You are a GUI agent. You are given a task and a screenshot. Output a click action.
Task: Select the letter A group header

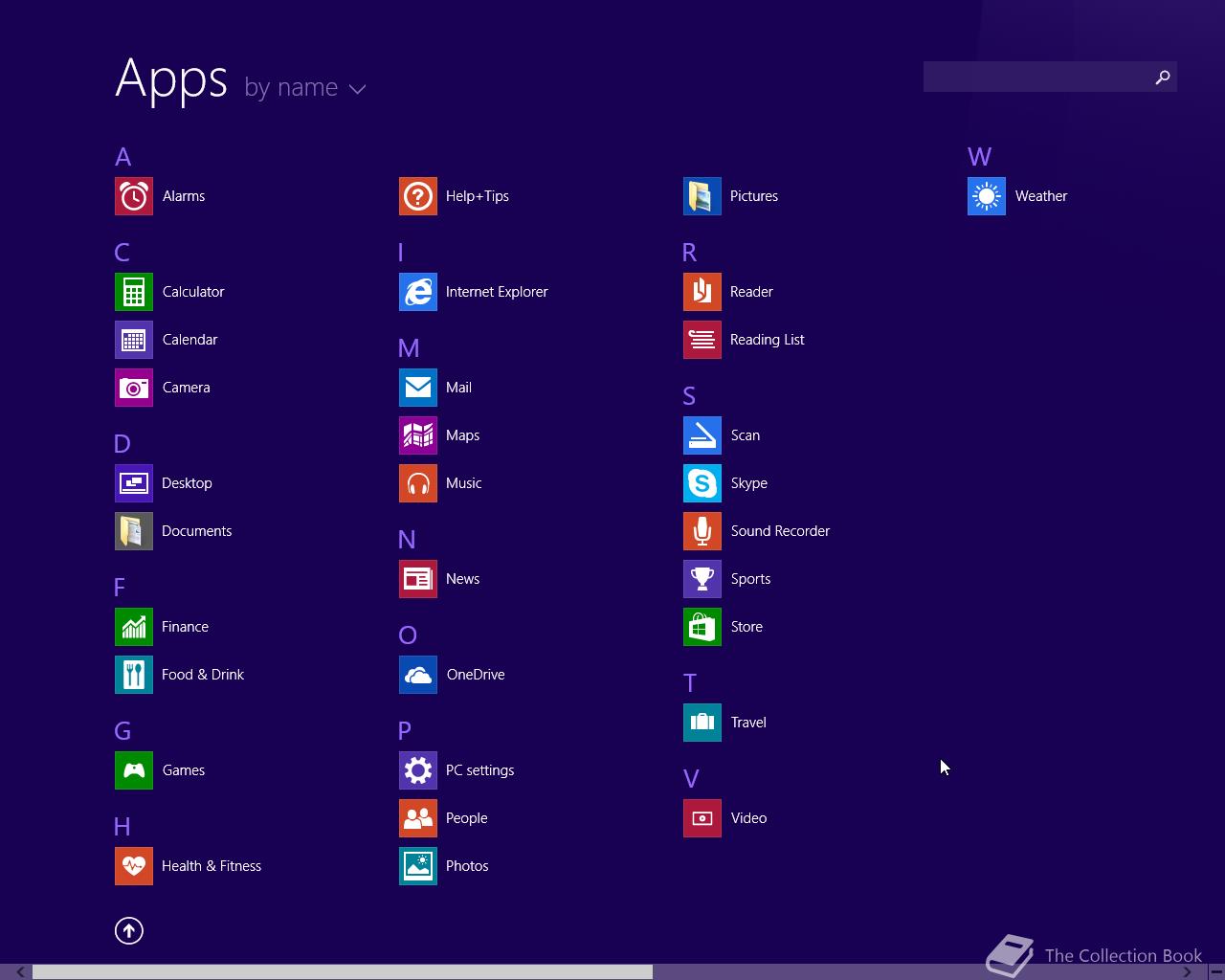tap(123, 157)
